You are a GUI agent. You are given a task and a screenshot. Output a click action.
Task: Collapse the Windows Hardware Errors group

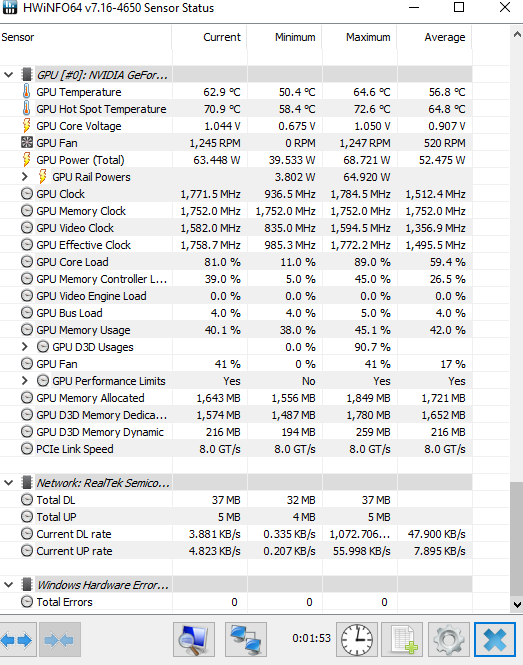pyautogui.click(x=8, y=585)
